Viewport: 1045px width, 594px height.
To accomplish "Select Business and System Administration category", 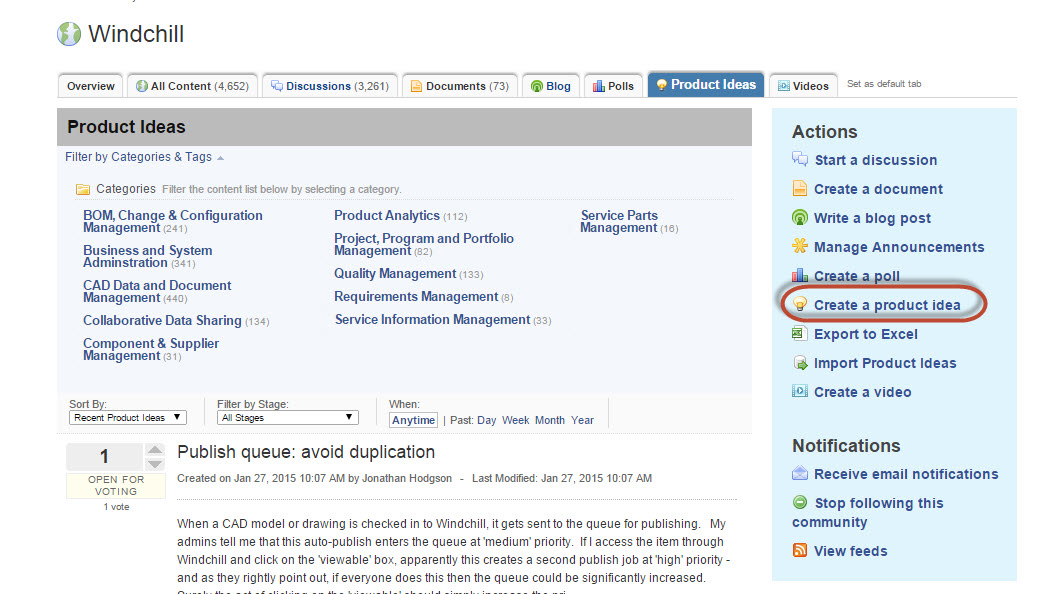I will pos(148,257).
